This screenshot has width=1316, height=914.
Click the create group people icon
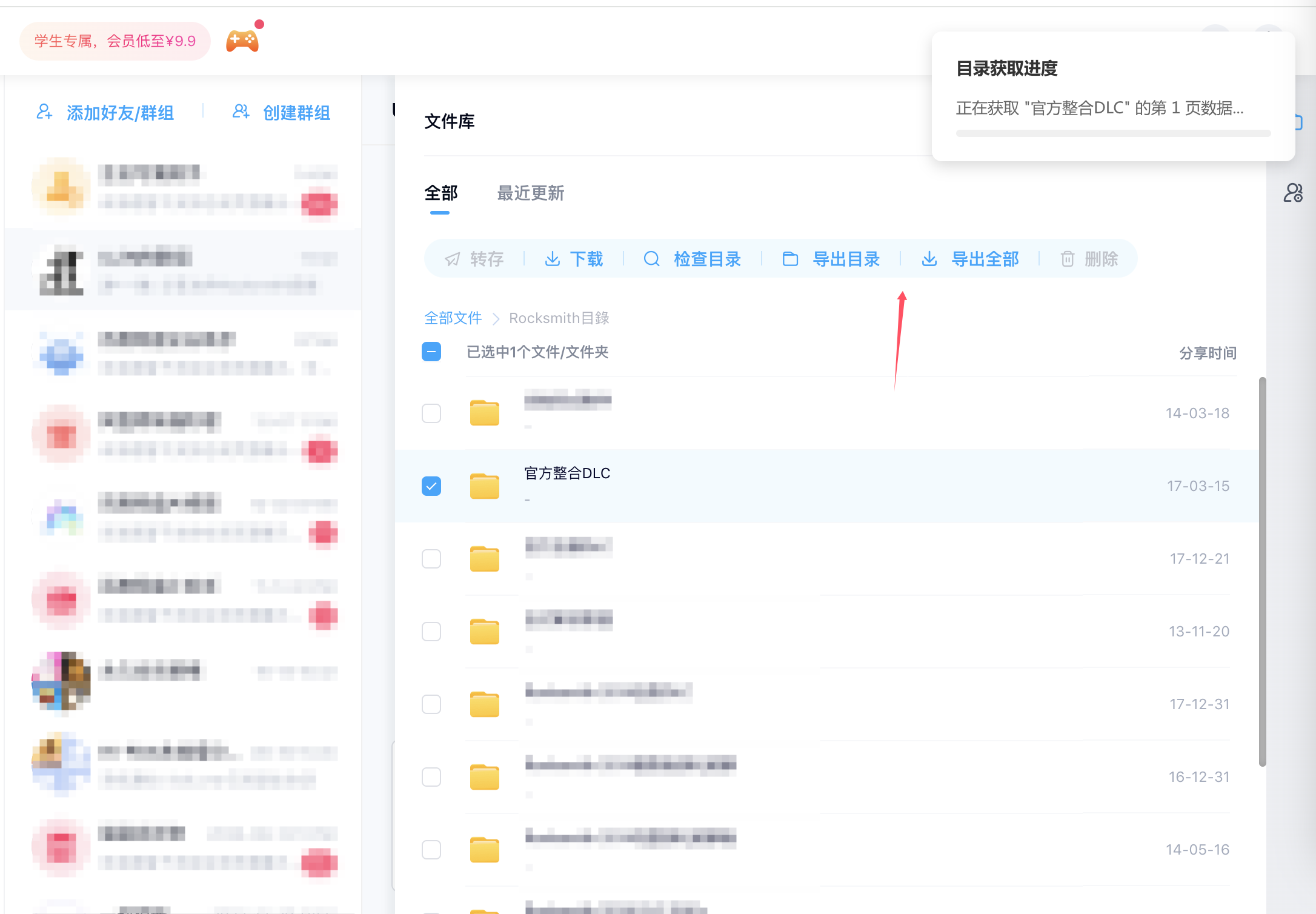tap(241, 112)
